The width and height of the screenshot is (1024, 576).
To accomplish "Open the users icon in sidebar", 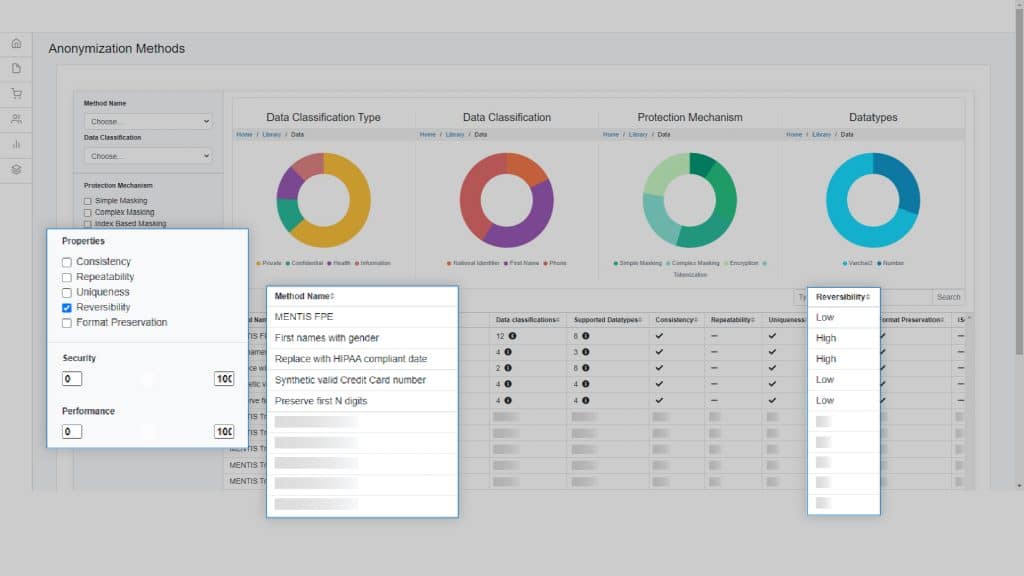I will [16, 119].
